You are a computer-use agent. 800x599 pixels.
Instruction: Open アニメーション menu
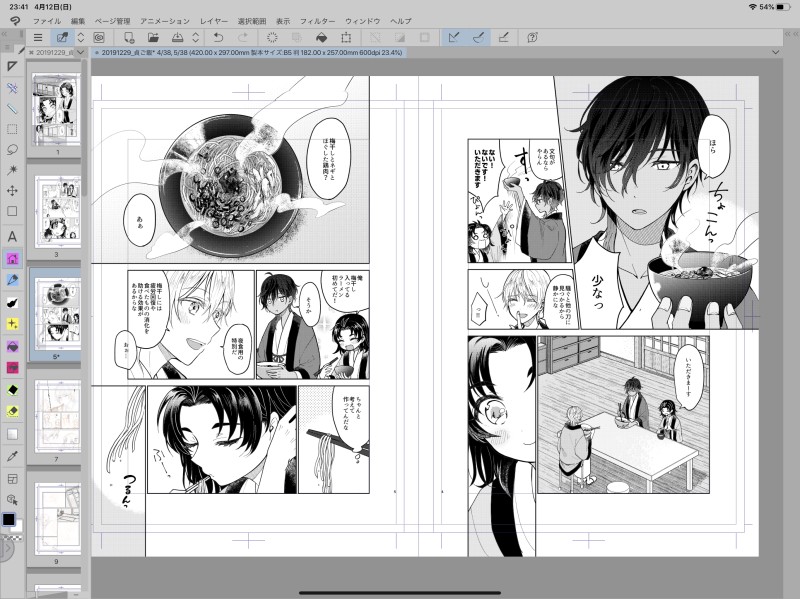click(165, 21)
